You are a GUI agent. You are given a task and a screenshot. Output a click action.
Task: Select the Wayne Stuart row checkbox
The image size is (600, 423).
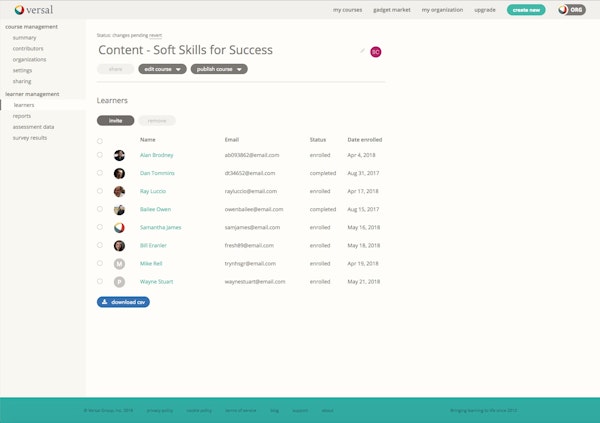click(x=100, y=282)
